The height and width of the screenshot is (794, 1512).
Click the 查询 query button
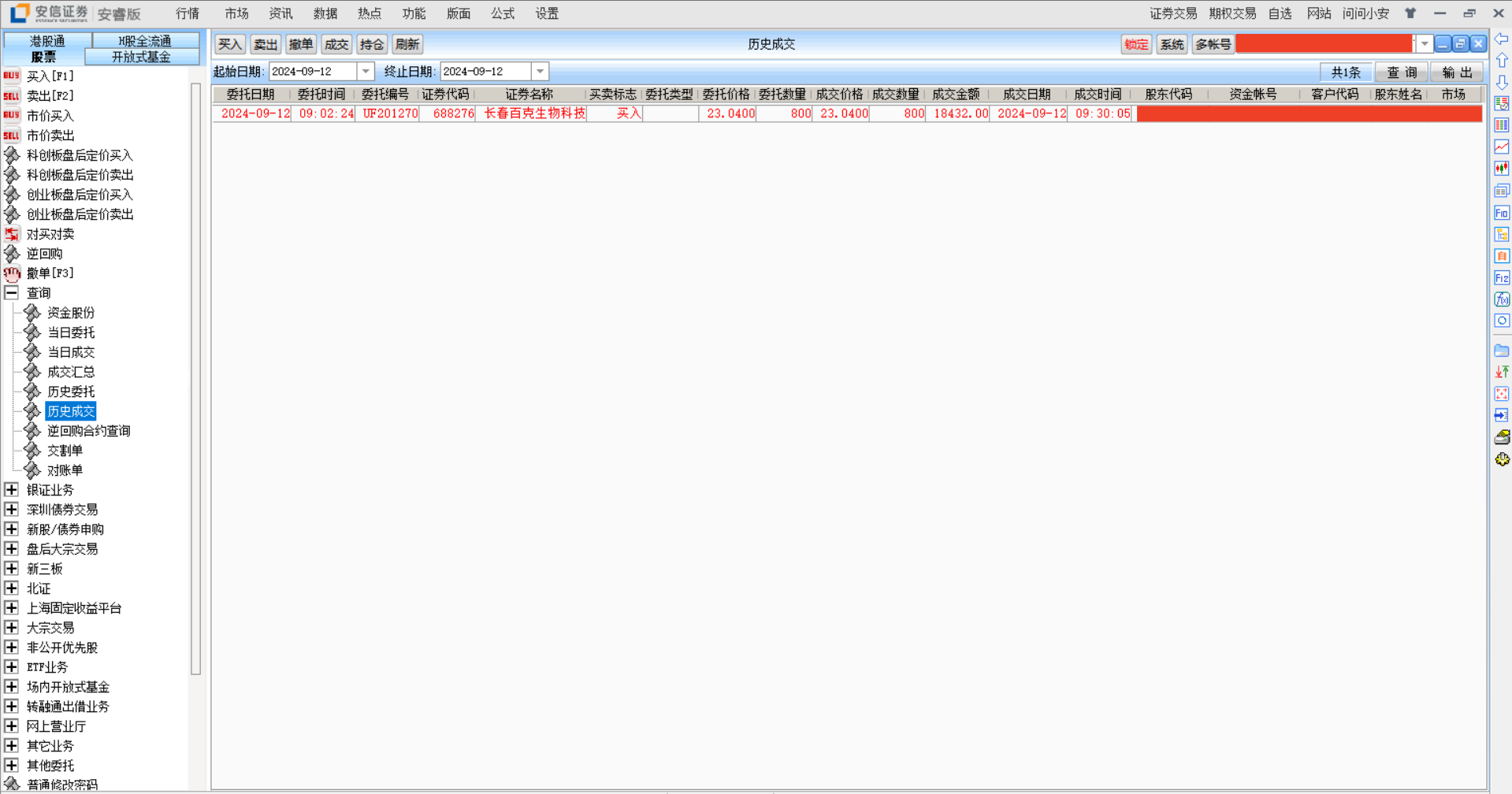click(x=1402, y=72)
